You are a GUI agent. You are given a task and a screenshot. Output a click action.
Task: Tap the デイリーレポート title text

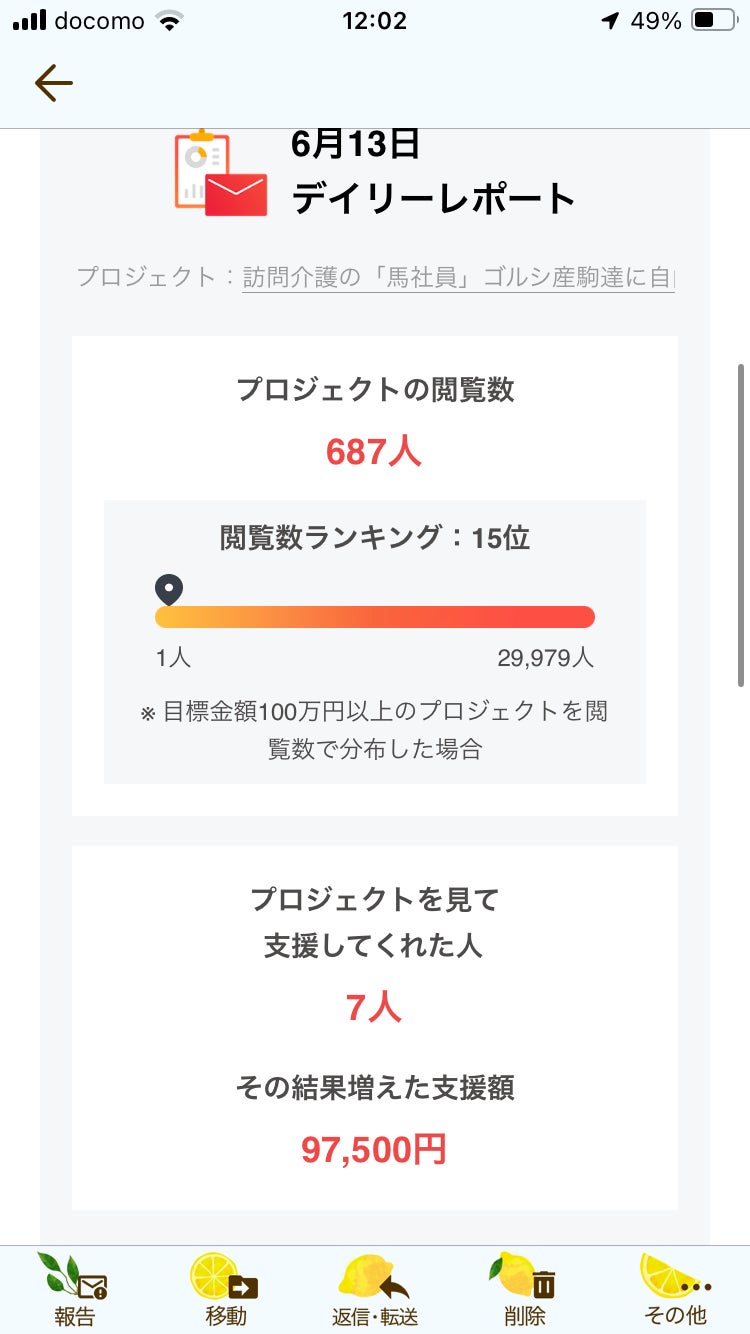[x=434, y=198]
